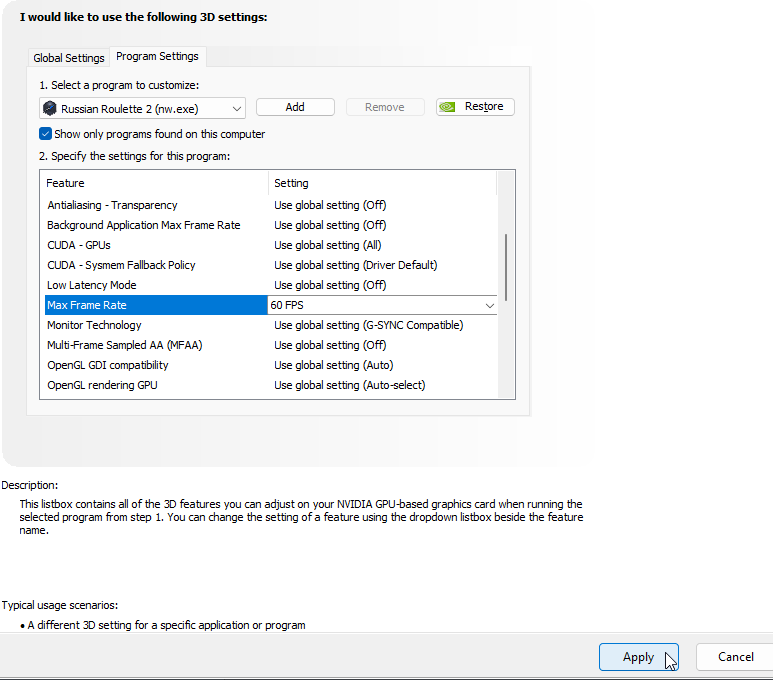Expand the Max Frame Rate 60 FPS dropdown
This screenshot has width=773, height=680.
pyautogui.click(x=489, y=305)
